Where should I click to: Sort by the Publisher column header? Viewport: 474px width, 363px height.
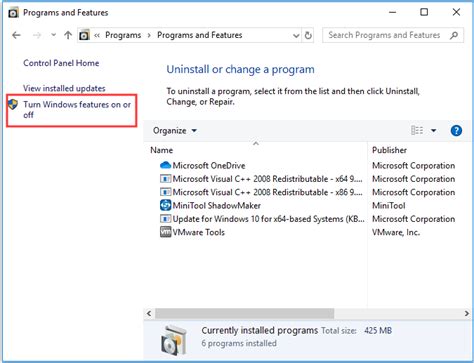(x=389, y=150)
